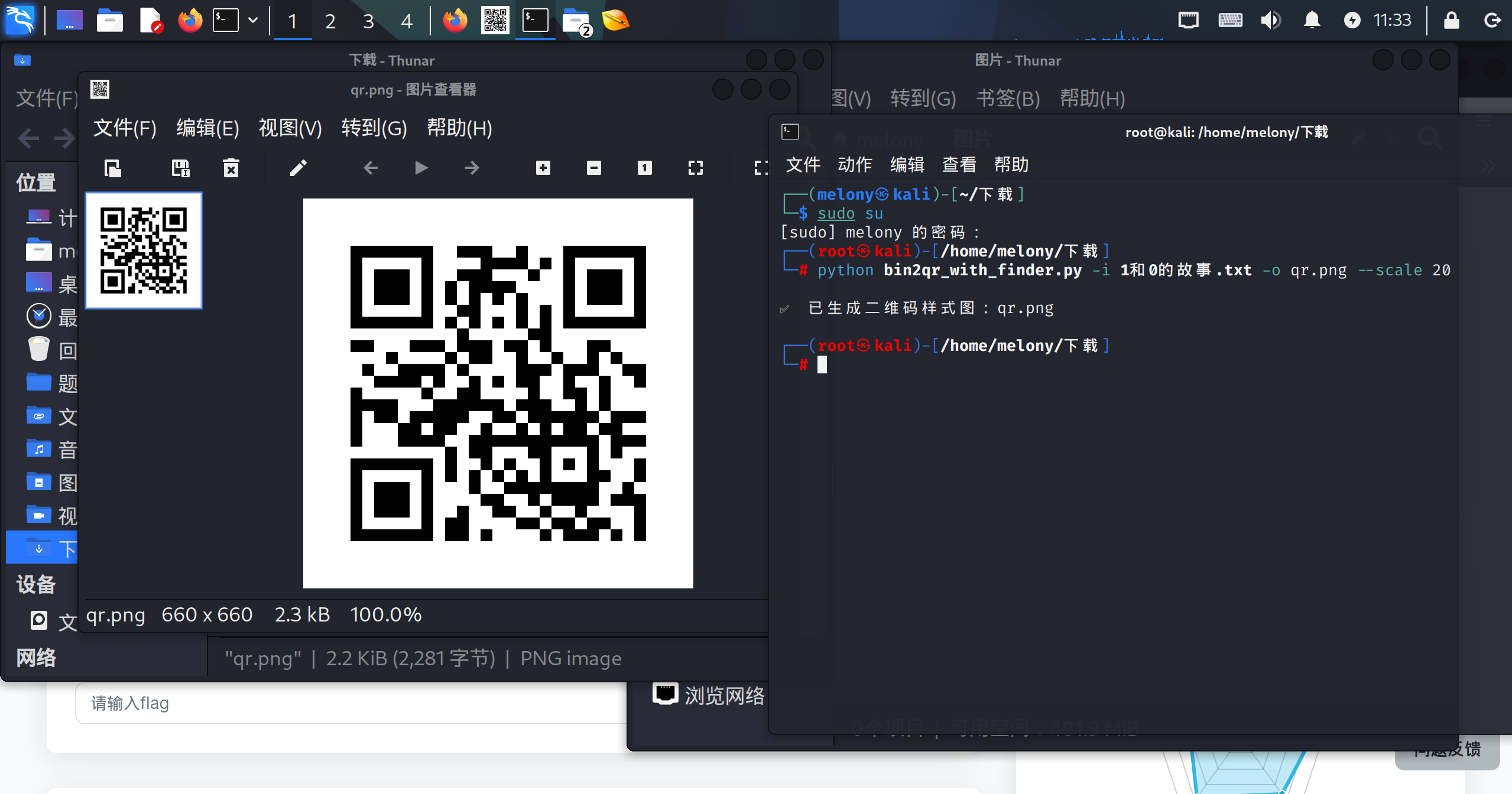This screenshot has height=794, width=1512.
Task: Click the '100.0%' zoom status text
Action: (386, 615)
